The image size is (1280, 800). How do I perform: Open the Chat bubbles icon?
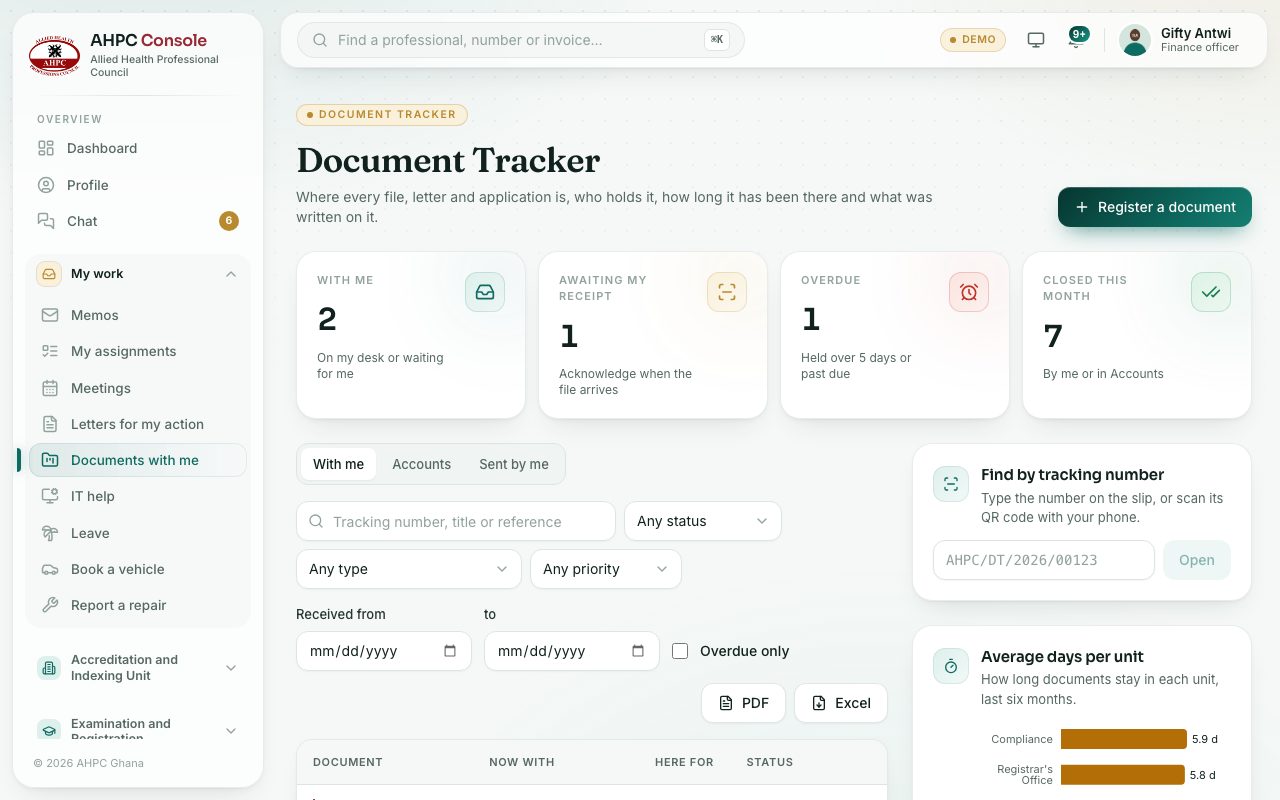click(46, 221)
